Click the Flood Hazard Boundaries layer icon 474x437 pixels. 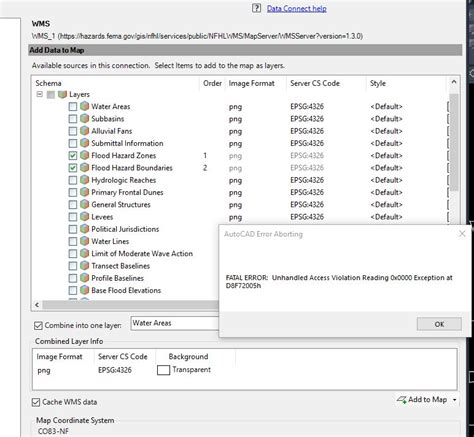[85, 168]
